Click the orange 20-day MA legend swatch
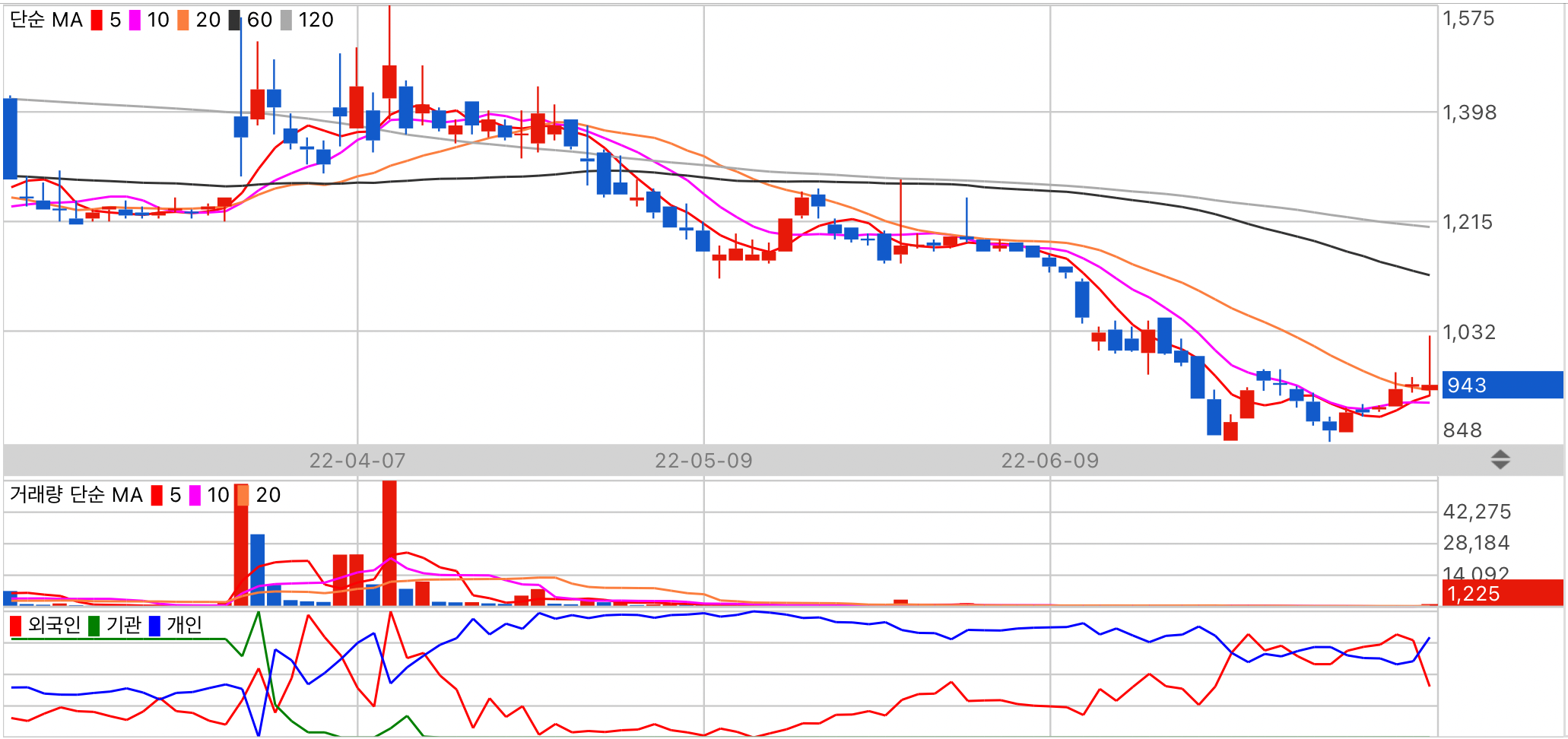Screen dimensions: 1568x739 click(183, 21)
